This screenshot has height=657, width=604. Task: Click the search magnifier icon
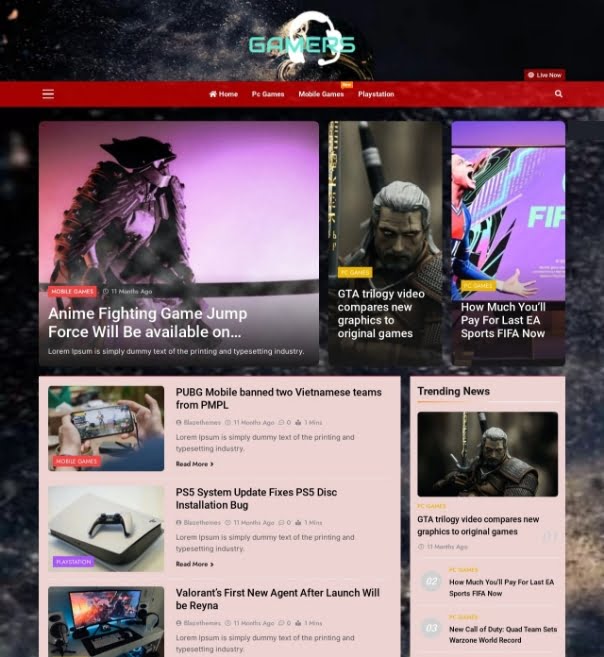point(558,94)
